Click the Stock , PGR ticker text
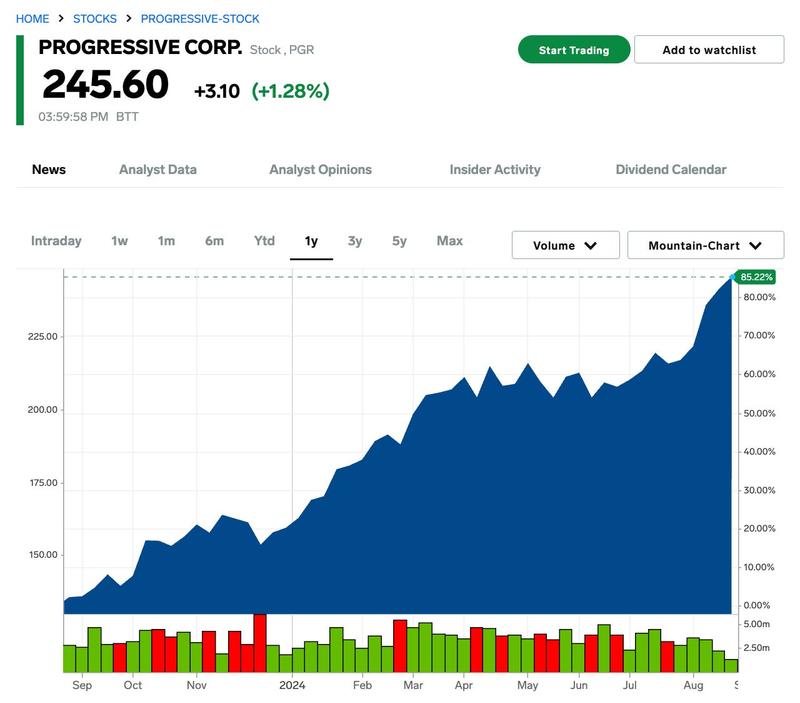Viewport: 800px width, 703px height. (282, 50)
